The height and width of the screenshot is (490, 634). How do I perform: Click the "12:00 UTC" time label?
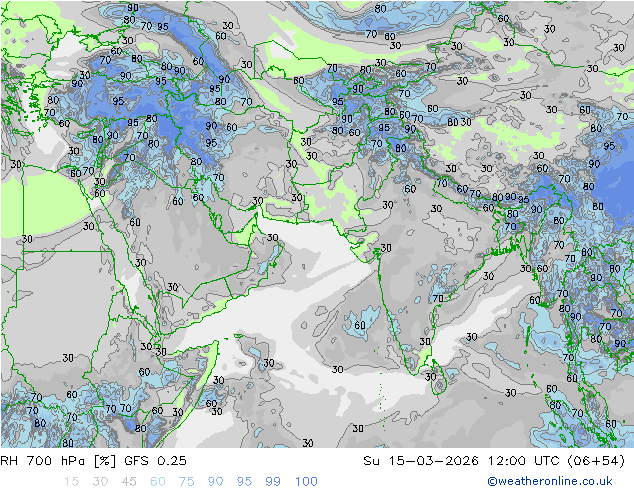tap(524, 460)
